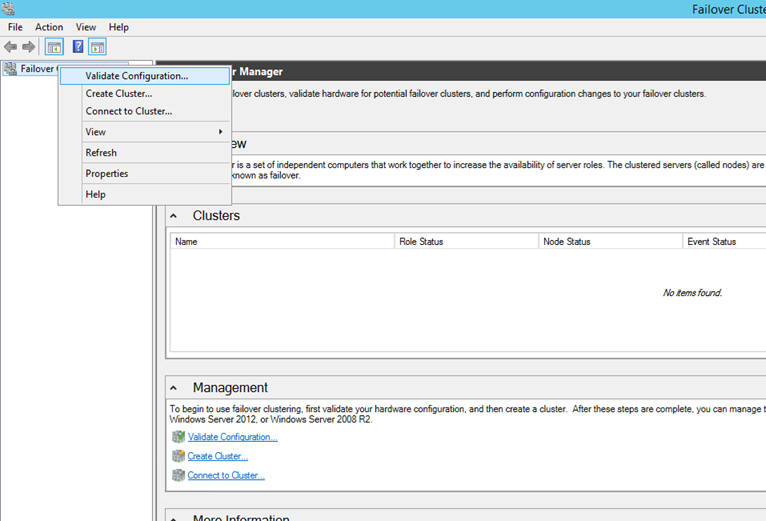Select Help in the context menu
The height and width of the screenshot is (521, 766).
pos(145,195)
